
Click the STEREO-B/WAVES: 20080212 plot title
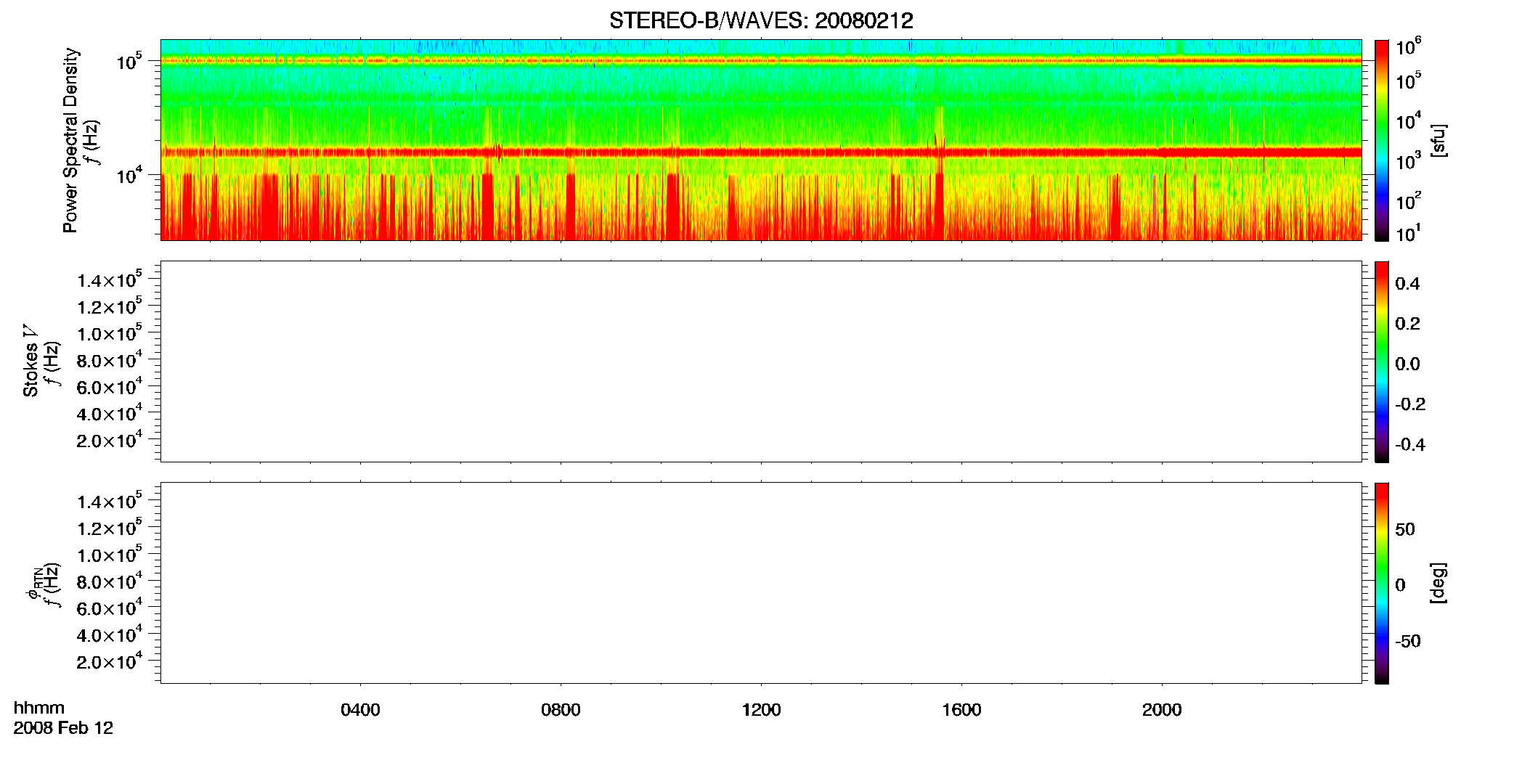761,21
